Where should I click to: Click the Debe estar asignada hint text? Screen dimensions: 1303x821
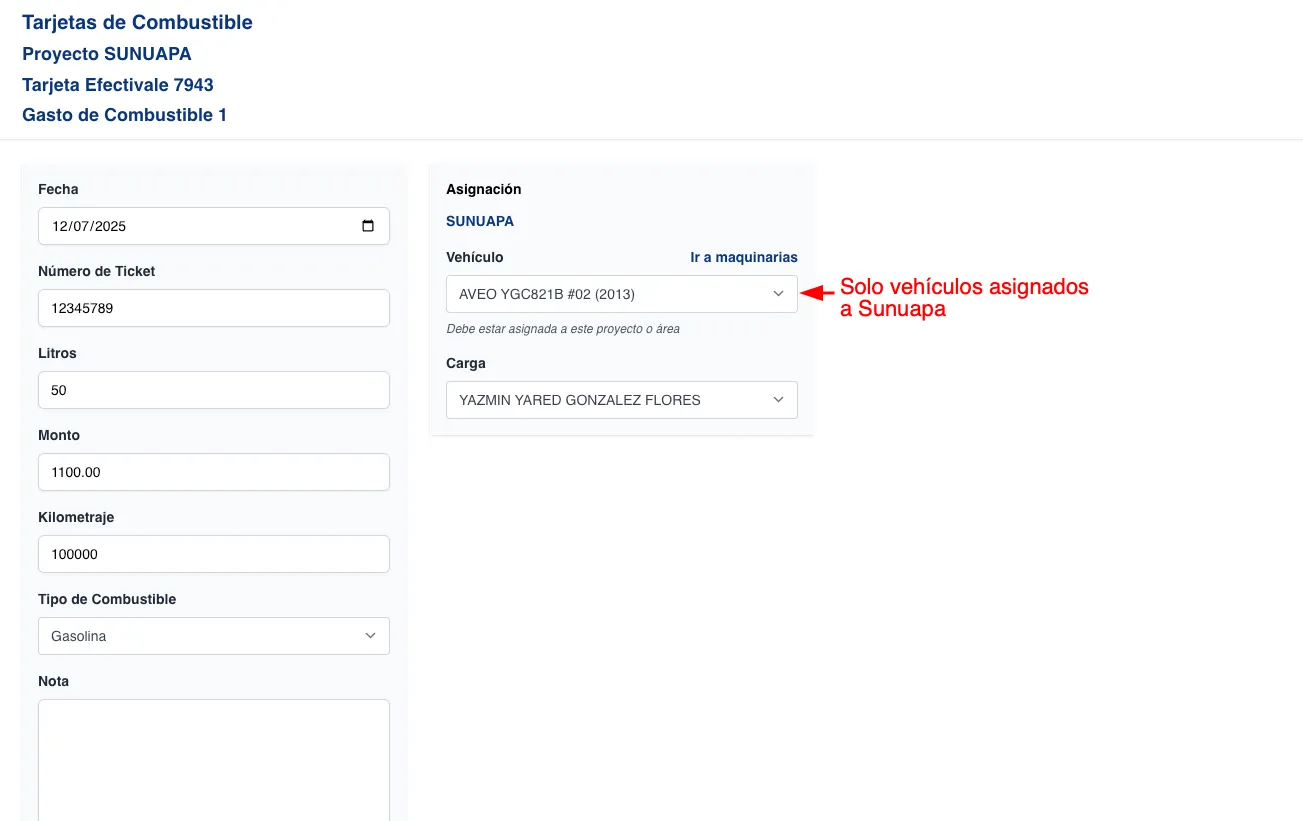[x=563, y=329]
